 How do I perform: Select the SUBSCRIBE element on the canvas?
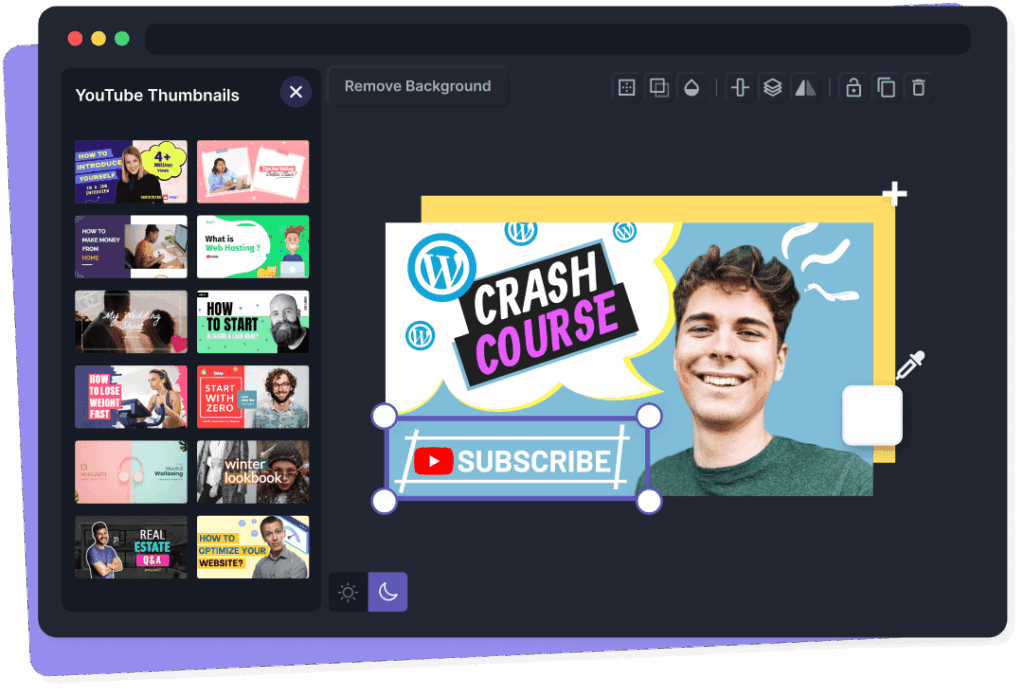(x=517, y=459)
